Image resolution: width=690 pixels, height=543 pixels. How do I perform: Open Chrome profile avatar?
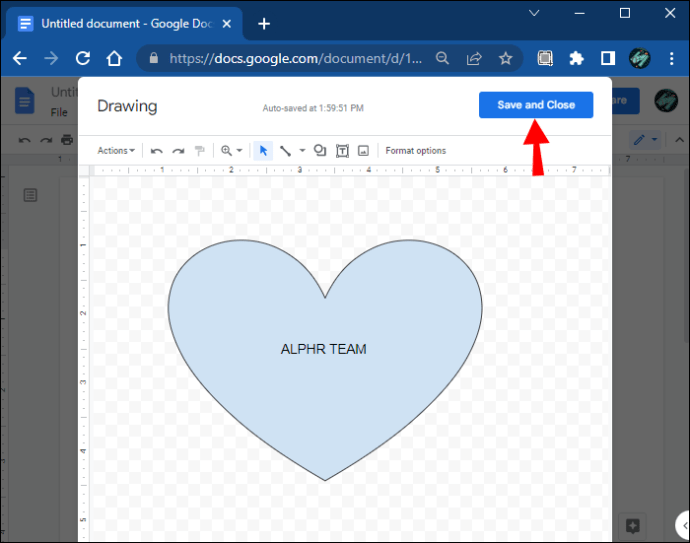point(639,58)
